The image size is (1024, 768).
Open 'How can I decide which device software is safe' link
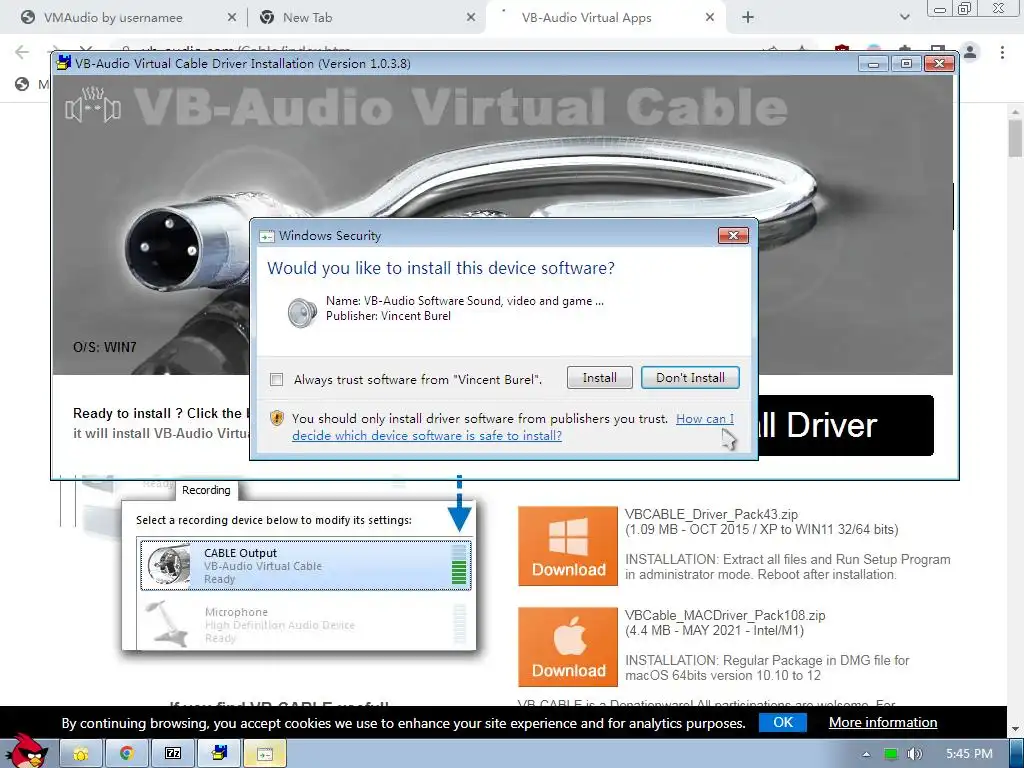(x=513, y=427)
